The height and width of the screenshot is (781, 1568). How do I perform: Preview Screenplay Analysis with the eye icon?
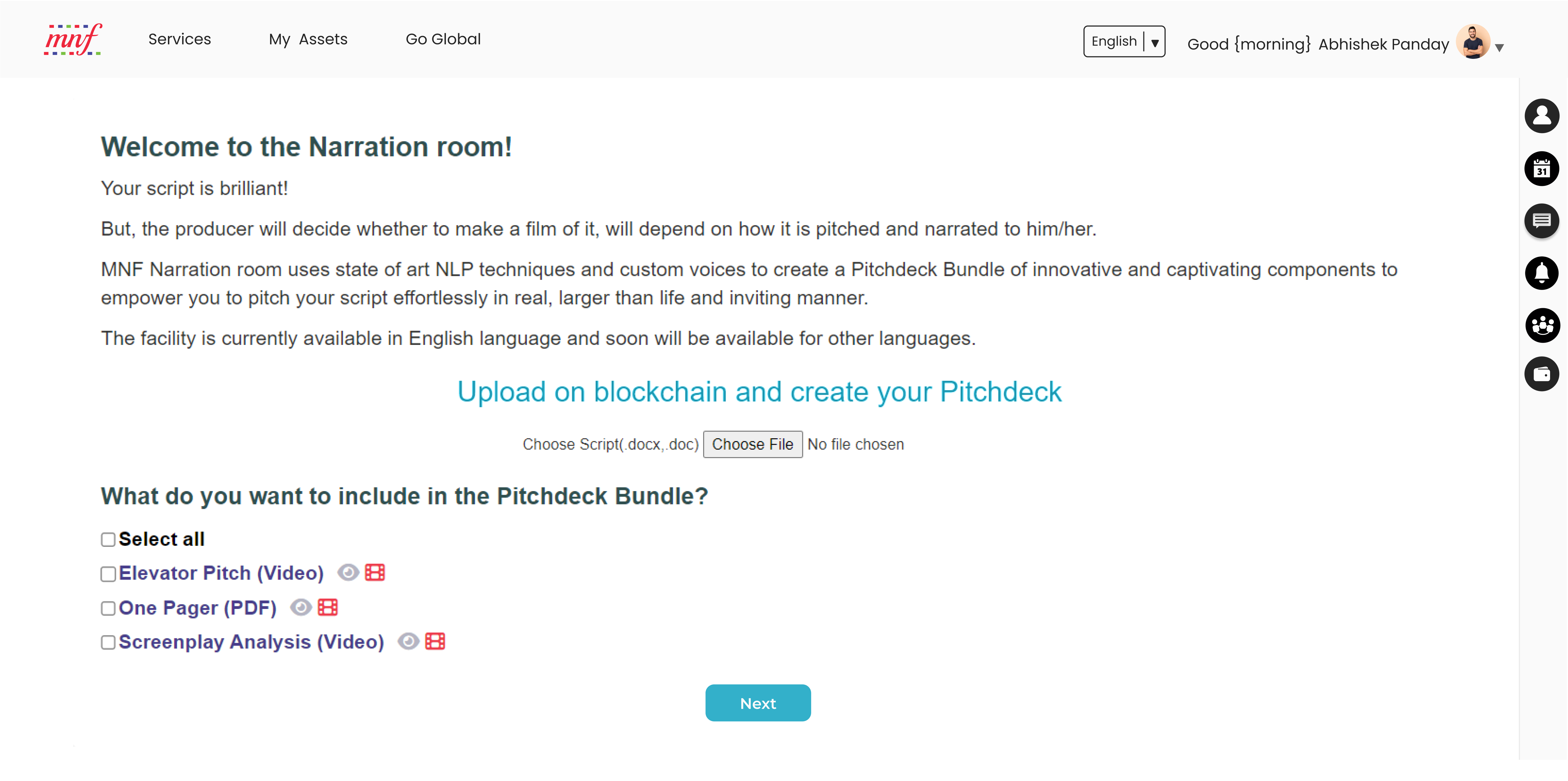click(408, 642)
